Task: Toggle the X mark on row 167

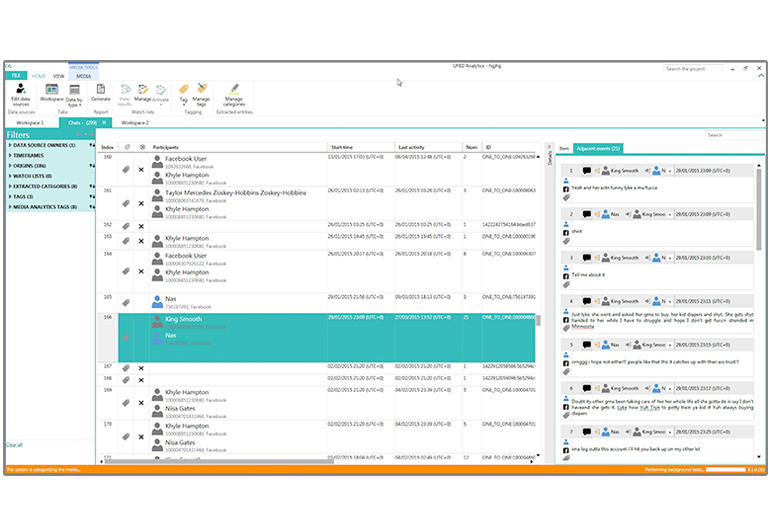Action: pyautogui.click(x=141, y=368)
